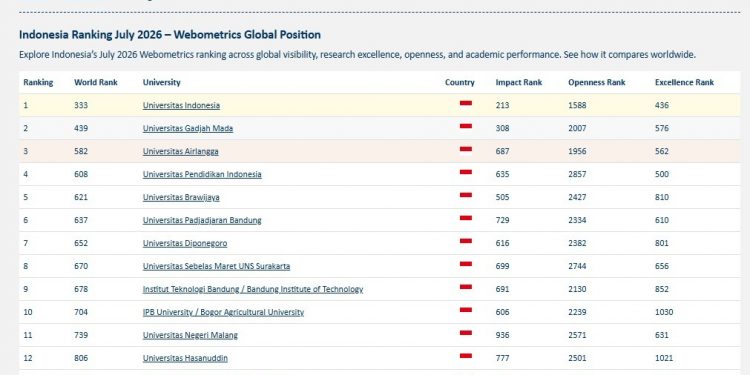Select world rank 670 cell

[81, 266]
